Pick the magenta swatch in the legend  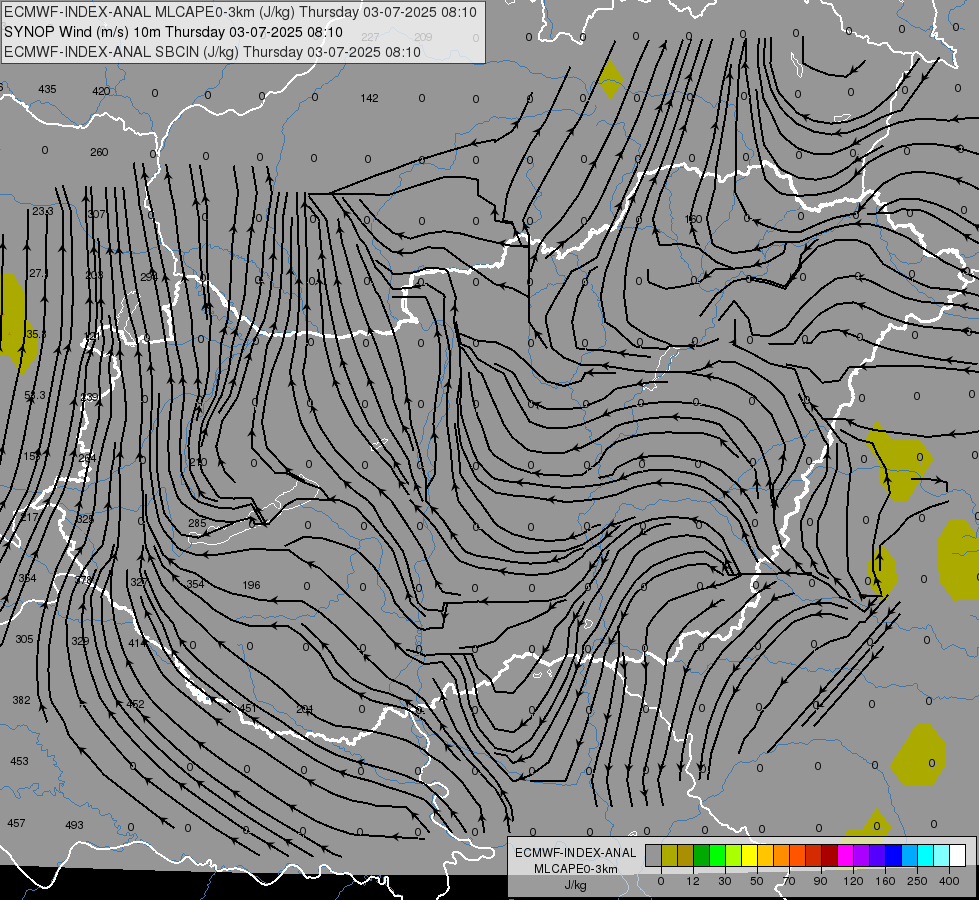[x=846, y=855]
